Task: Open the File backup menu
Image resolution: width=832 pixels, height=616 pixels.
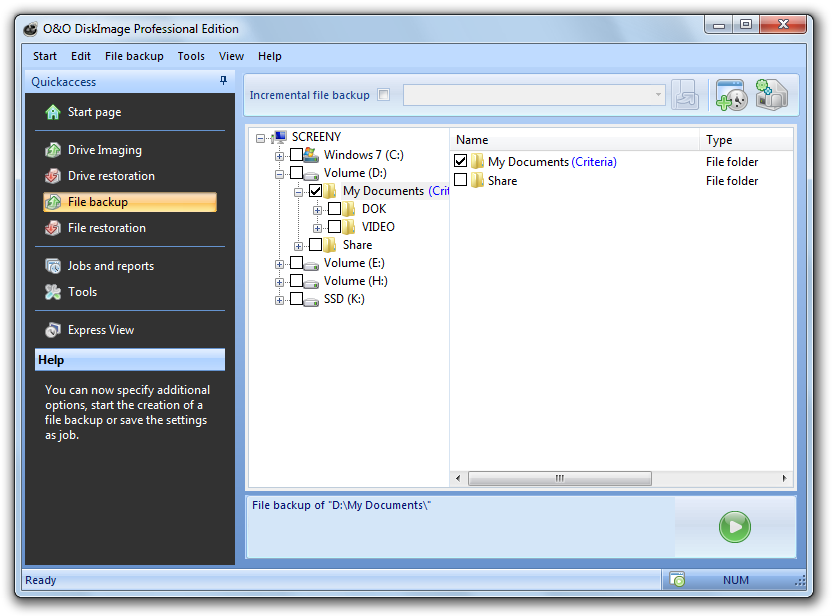Action: coord(134,56)
